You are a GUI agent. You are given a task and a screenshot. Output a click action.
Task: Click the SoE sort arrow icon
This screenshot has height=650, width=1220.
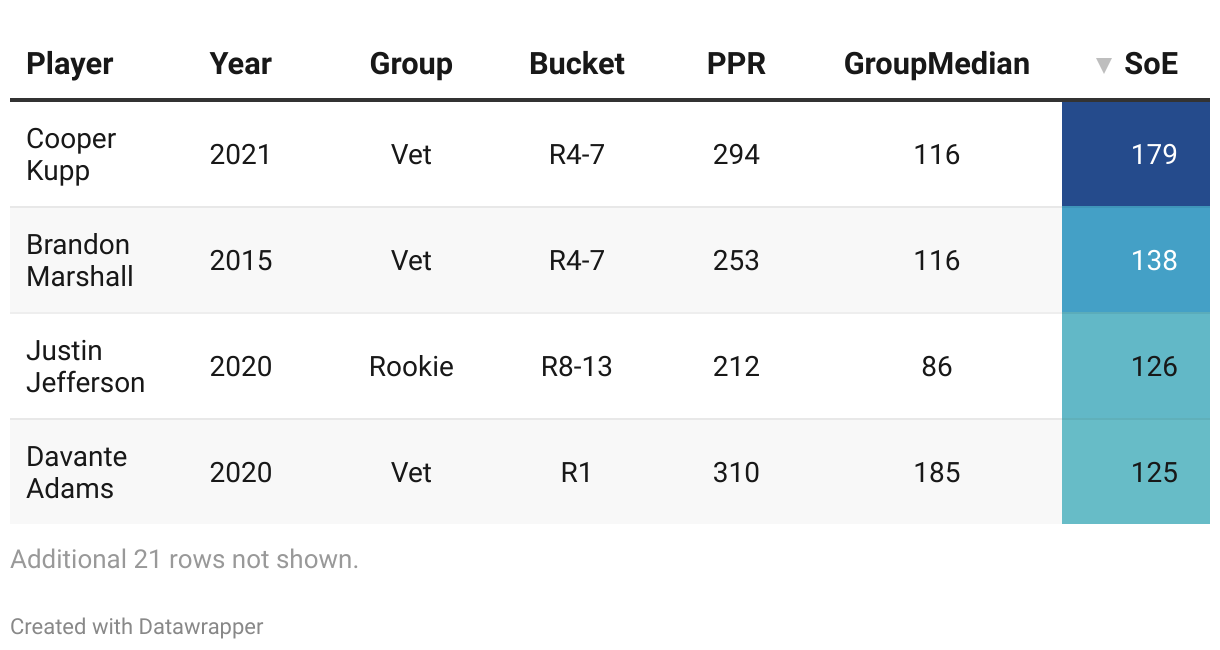1103,66
